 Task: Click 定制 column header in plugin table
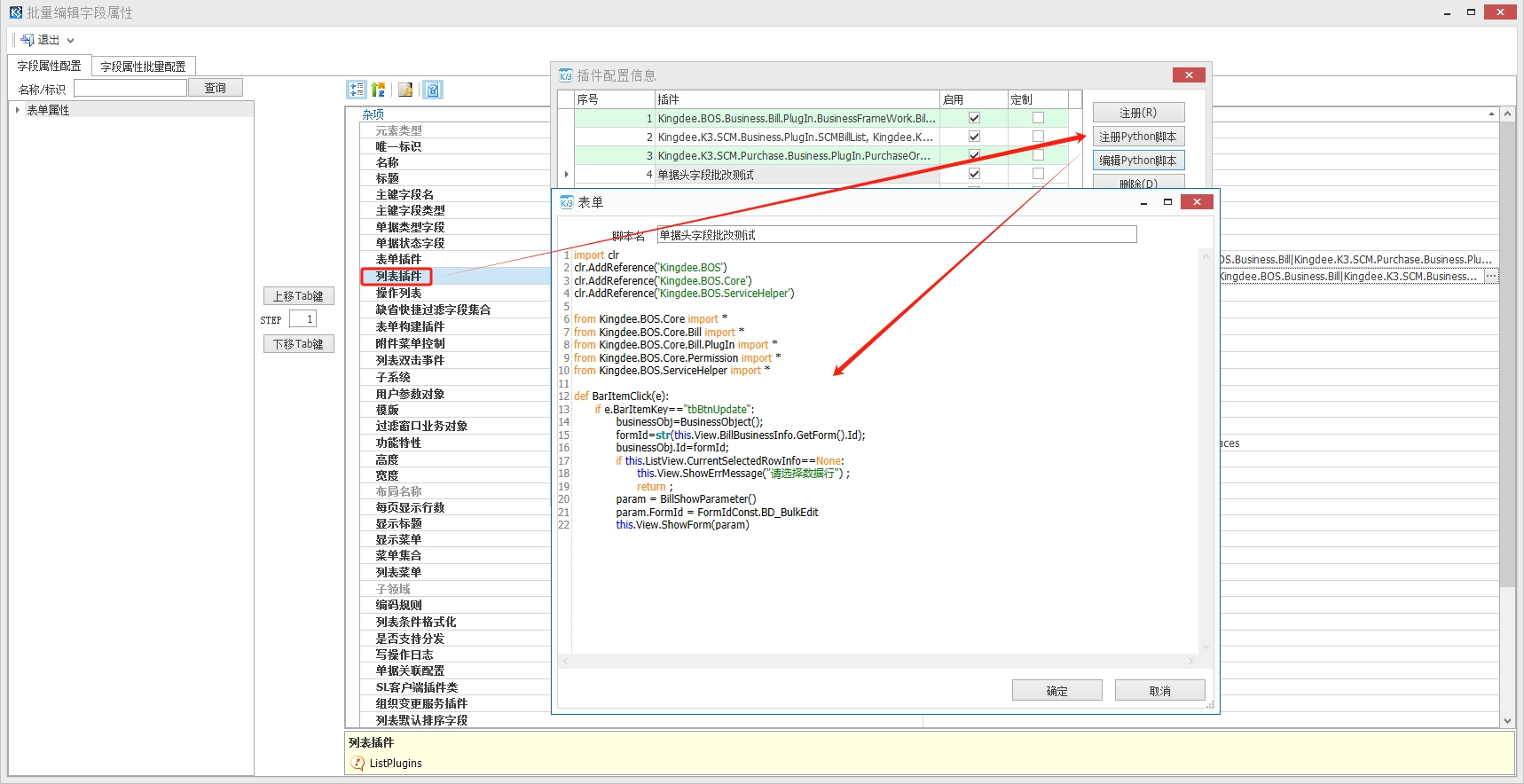(x=1038, y=99)
